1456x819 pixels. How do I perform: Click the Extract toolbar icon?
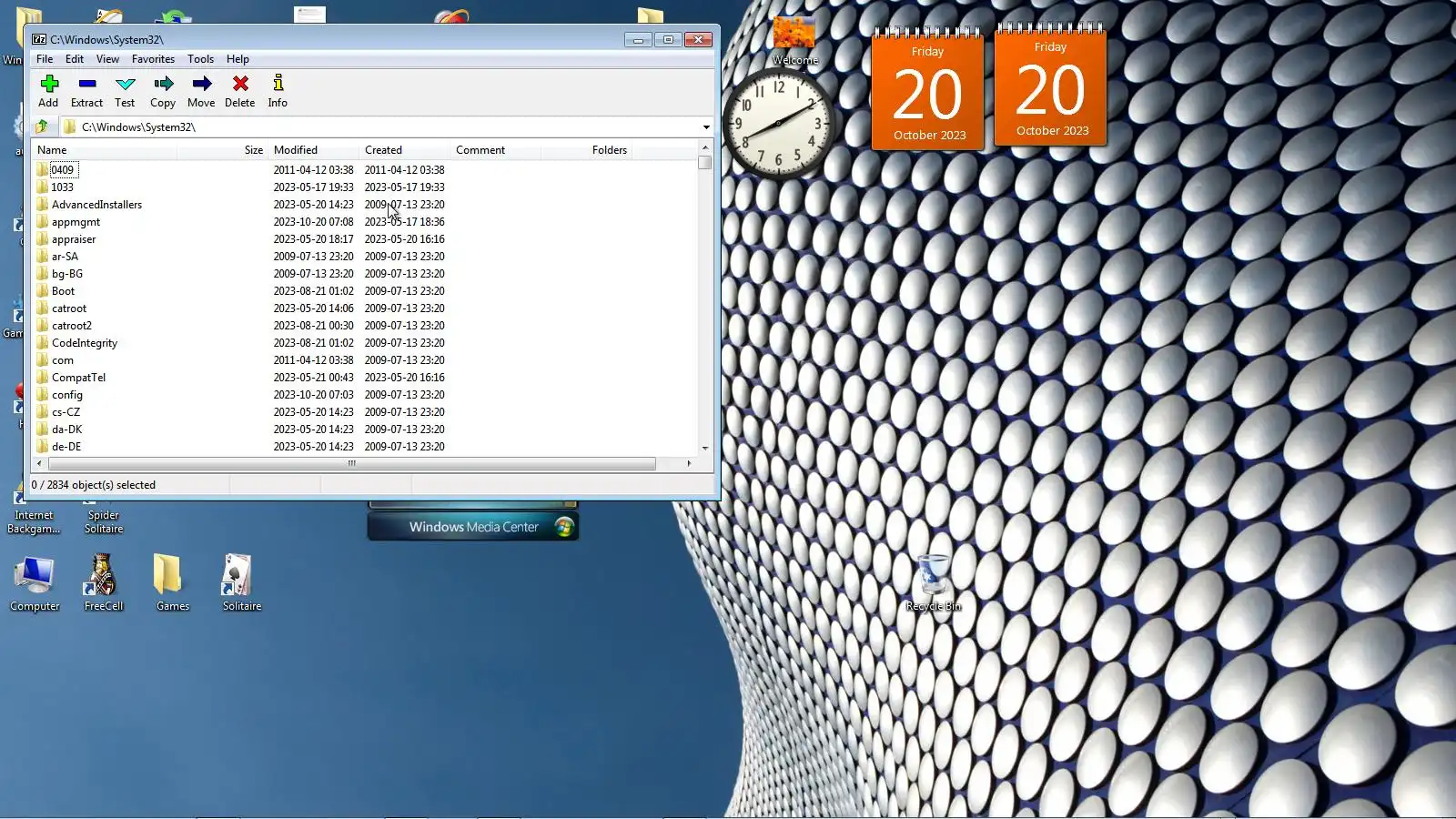(87, 91)
